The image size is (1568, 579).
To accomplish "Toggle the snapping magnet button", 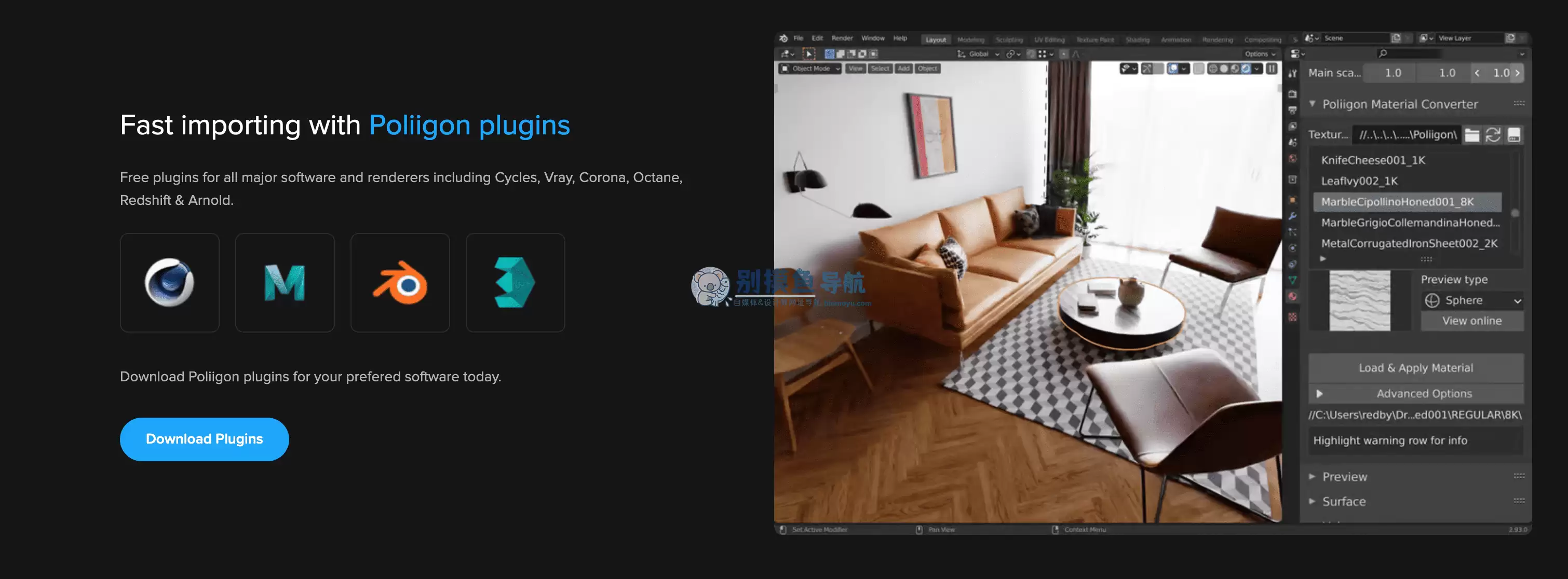I will [1031, 54].
